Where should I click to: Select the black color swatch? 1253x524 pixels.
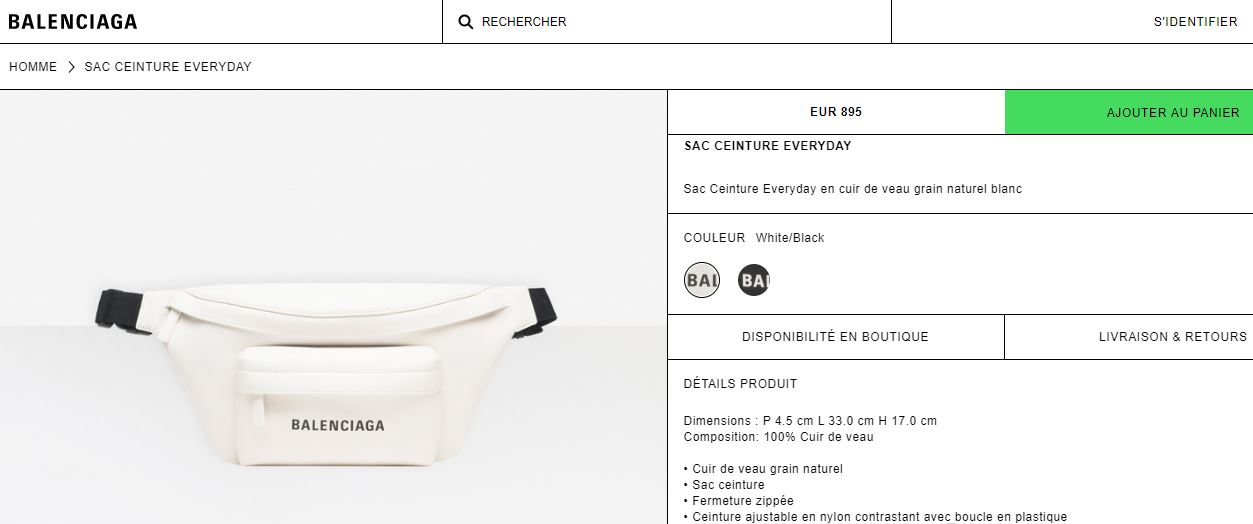point(754,280)
